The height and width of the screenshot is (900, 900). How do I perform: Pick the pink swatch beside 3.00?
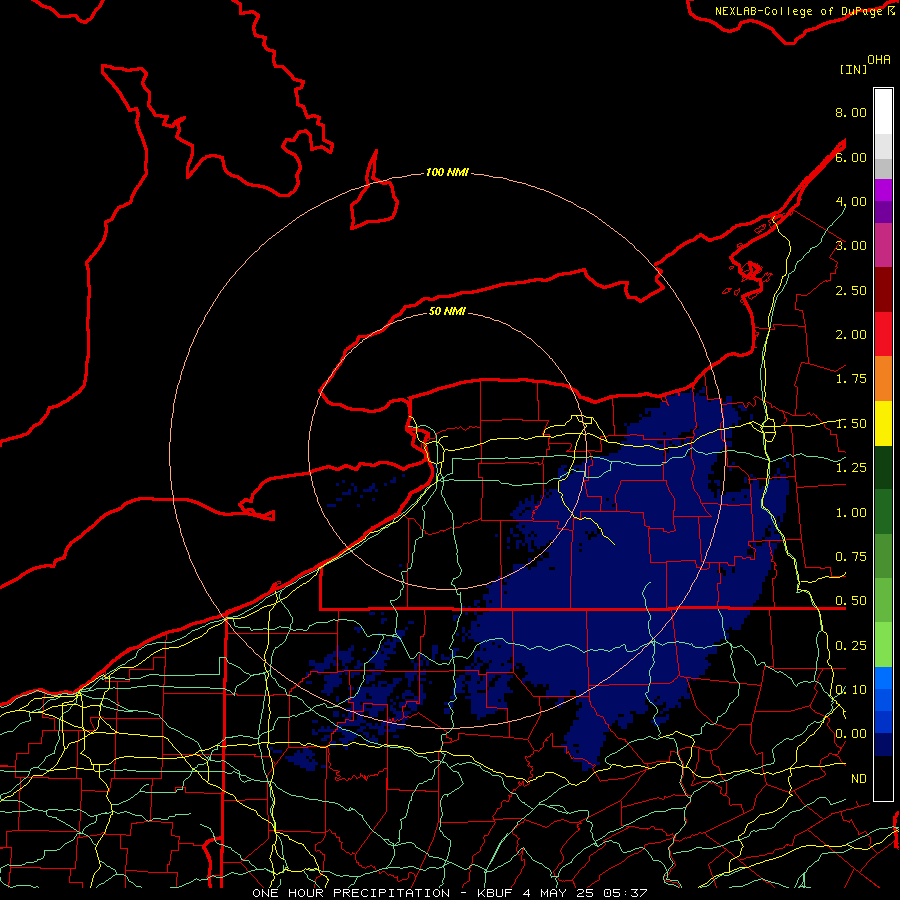click(883, 245)
